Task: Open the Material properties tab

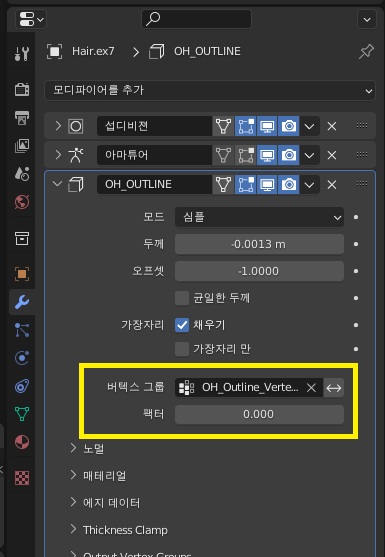Action: 22,442
